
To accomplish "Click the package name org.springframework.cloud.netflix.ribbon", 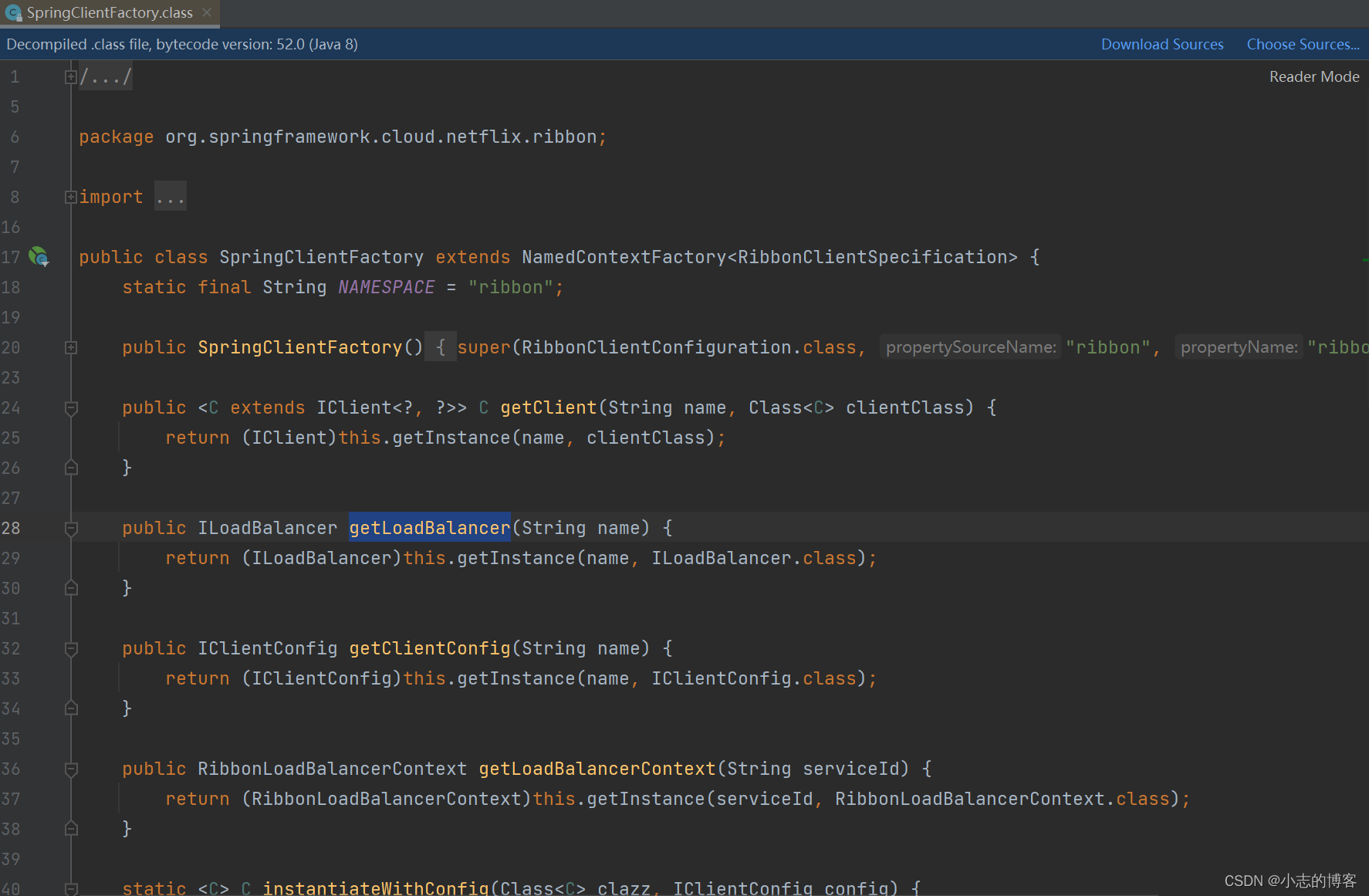I will point(381,137).
